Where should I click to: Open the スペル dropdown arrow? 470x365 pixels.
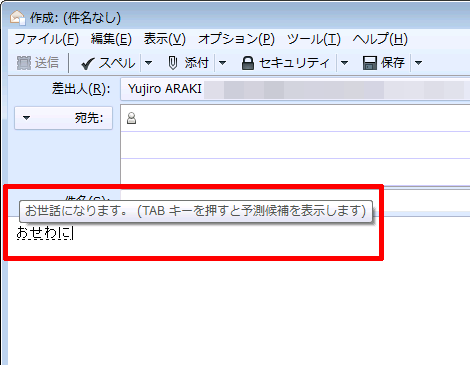point(149,63)
